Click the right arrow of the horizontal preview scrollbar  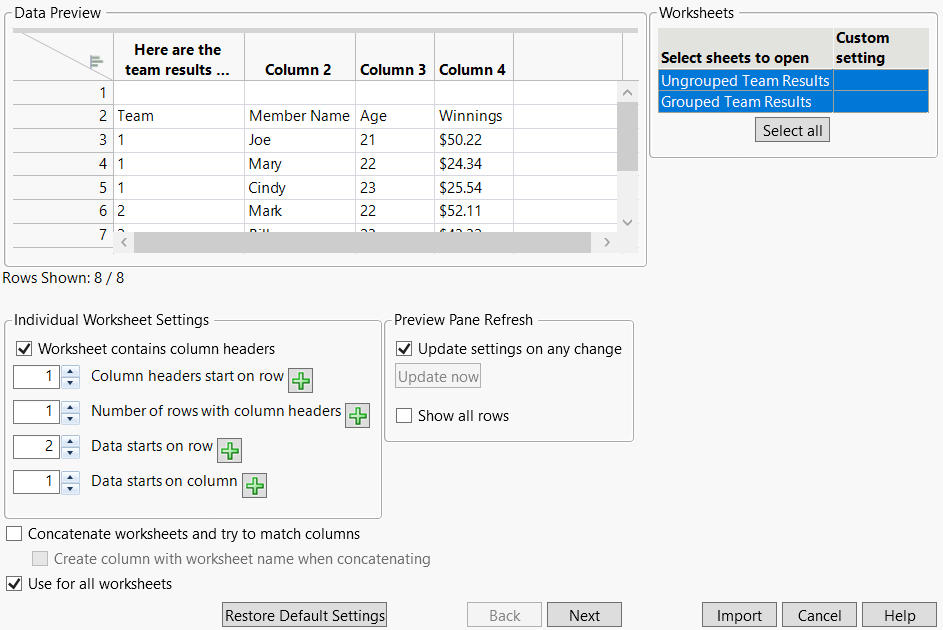pos(608,242)
